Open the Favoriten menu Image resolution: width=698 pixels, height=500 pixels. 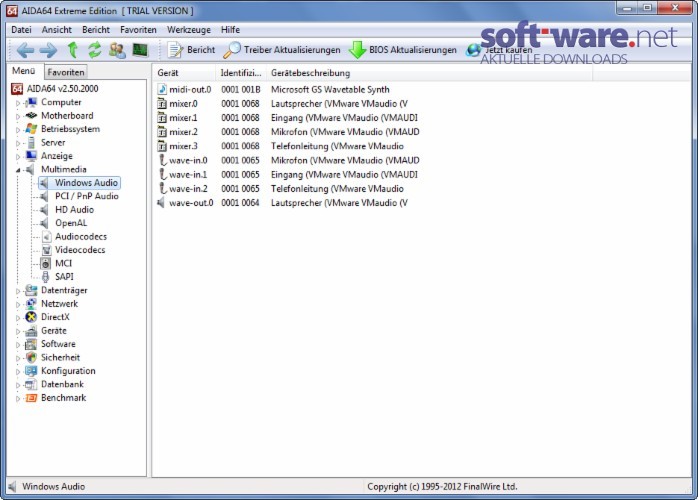(138, 30)
